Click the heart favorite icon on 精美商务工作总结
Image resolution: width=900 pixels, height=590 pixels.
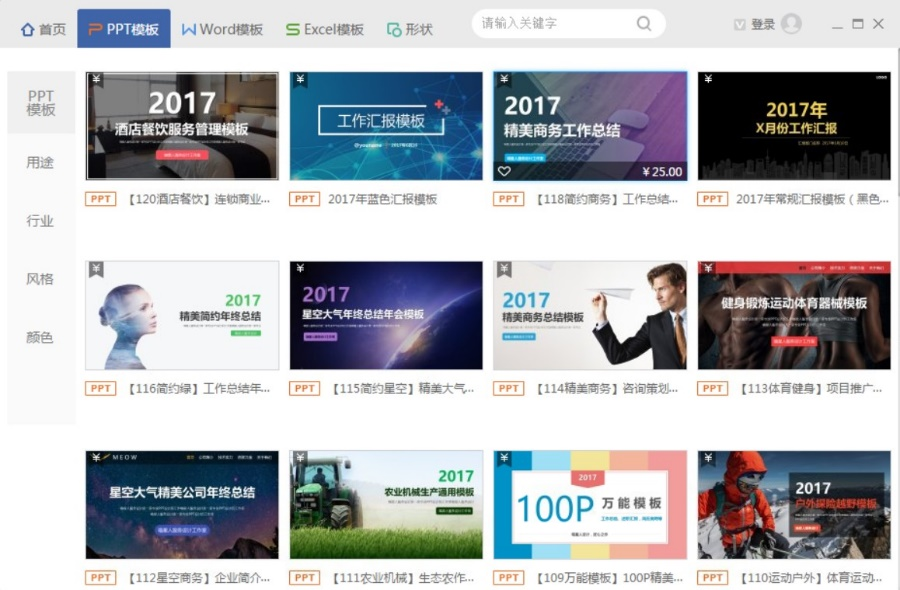(x=504, y=171)
